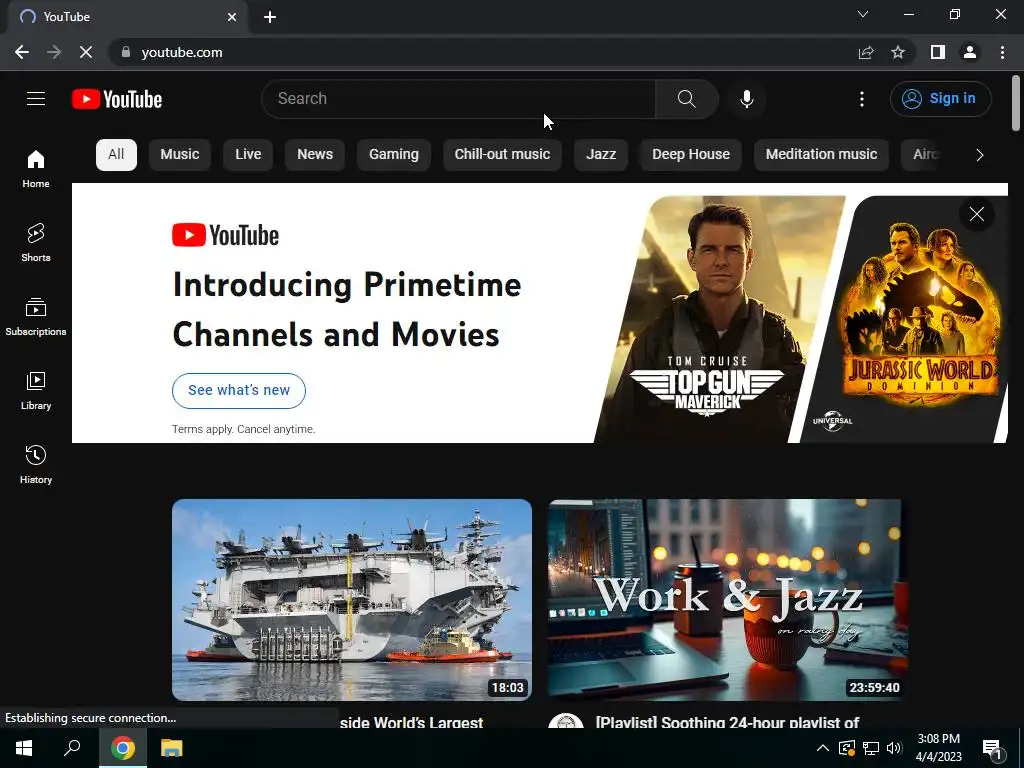1024x768 pixels.
Task: Select the Jazz filter chip
Action: click(x=601, y=155)
